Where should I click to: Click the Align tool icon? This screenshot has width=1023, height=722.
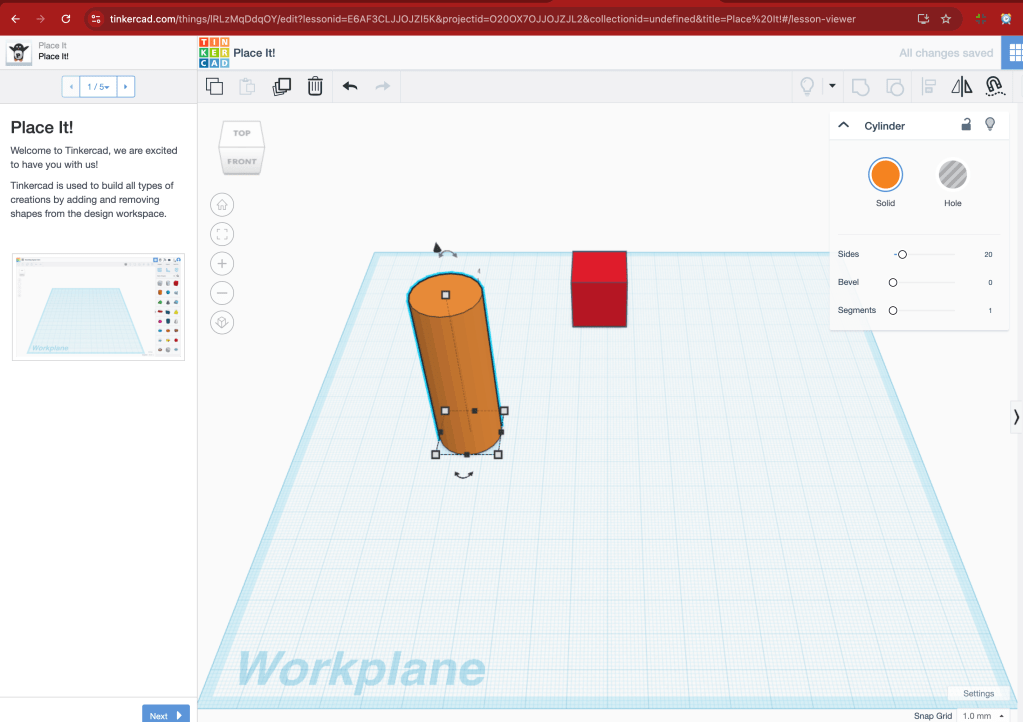(x=928, y=86)
